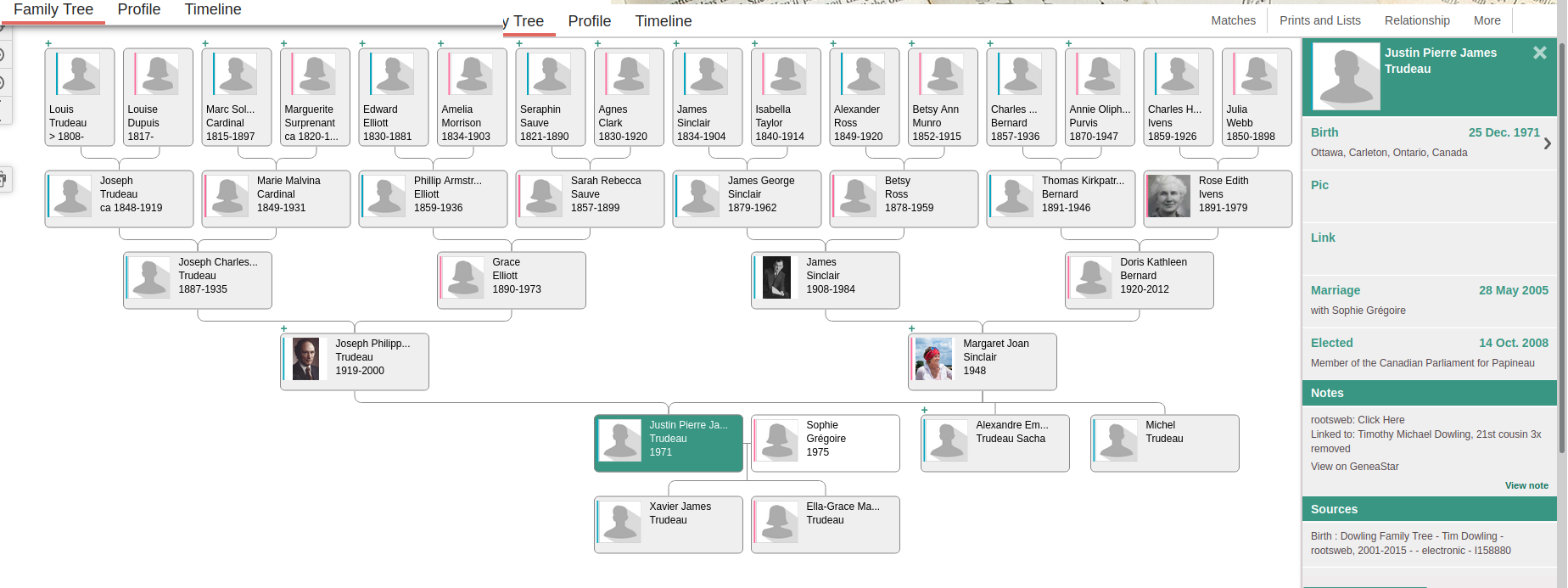1568x588 pixels.
Task: Click Justin Trudeau's silhouette in side panel header
Action: pyautogui.click(x=1346, y=76)
